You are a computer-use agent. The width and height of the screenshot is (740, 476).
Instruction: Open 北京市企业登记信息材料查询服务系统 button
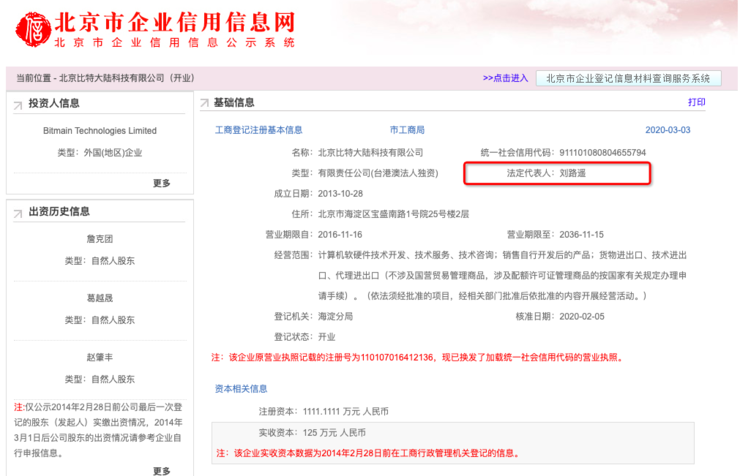click(628, 78)
